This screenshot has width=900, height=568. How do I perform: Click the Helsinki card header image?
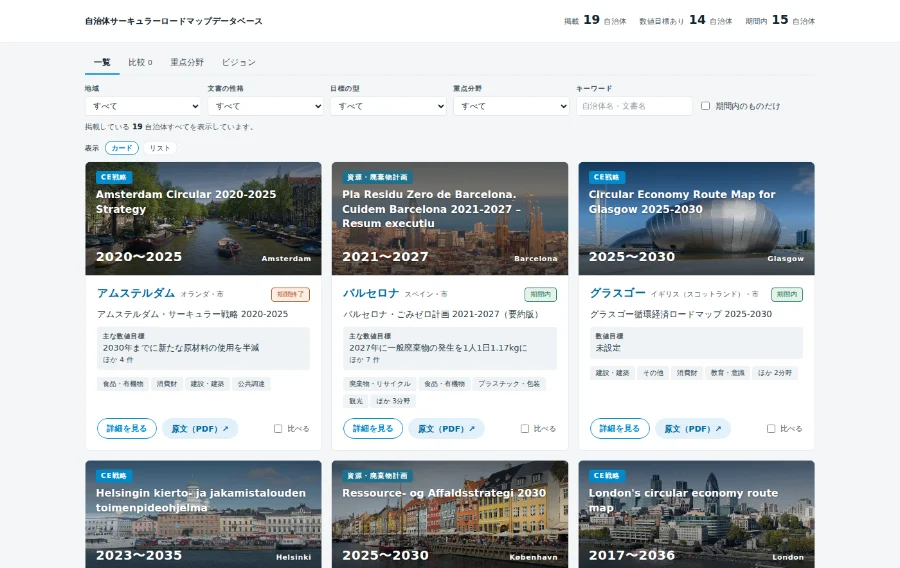coord(203,515)
